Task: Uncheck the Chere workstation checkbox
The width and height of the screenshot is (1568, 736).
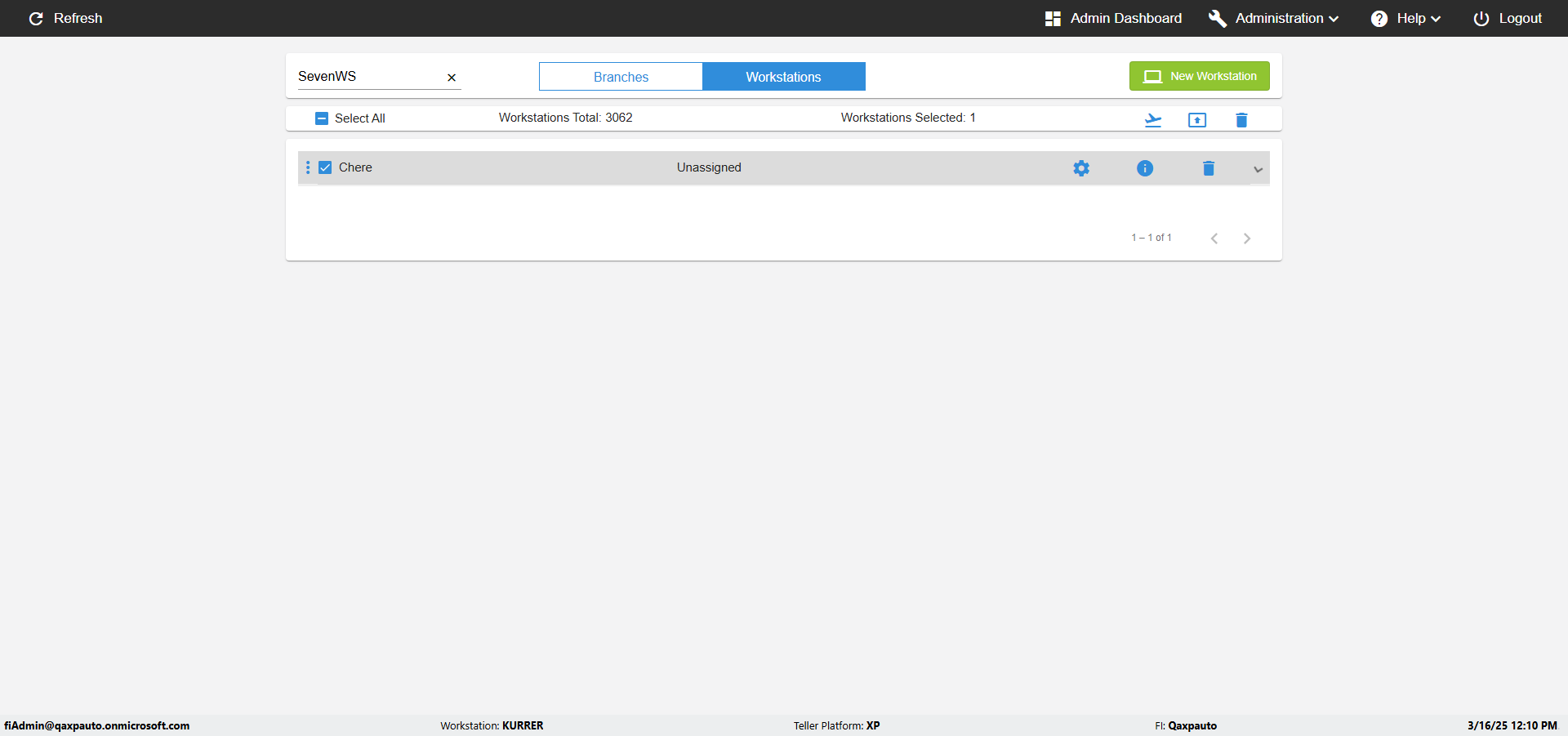Action: (325, 167)
